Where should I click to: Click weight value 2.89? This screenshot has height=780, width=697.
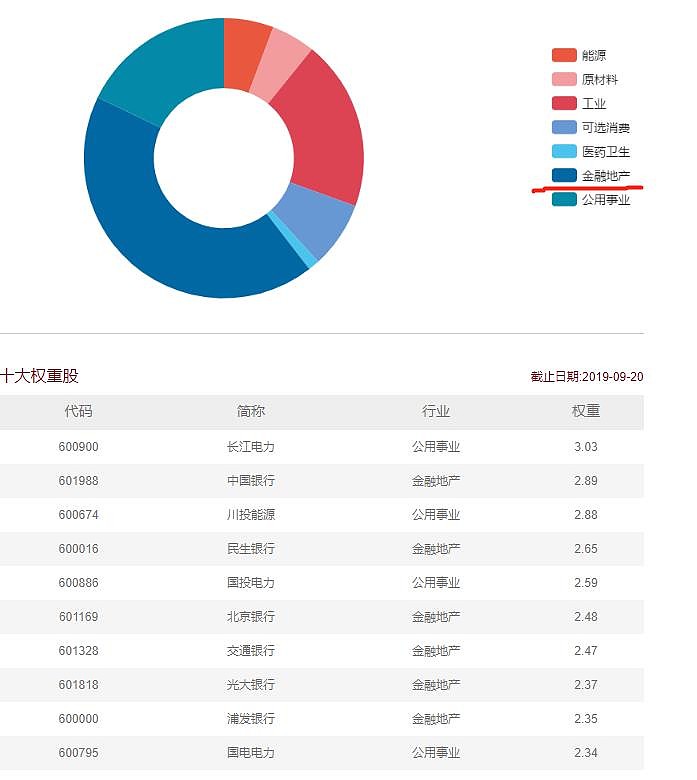[x=586, y=481]
